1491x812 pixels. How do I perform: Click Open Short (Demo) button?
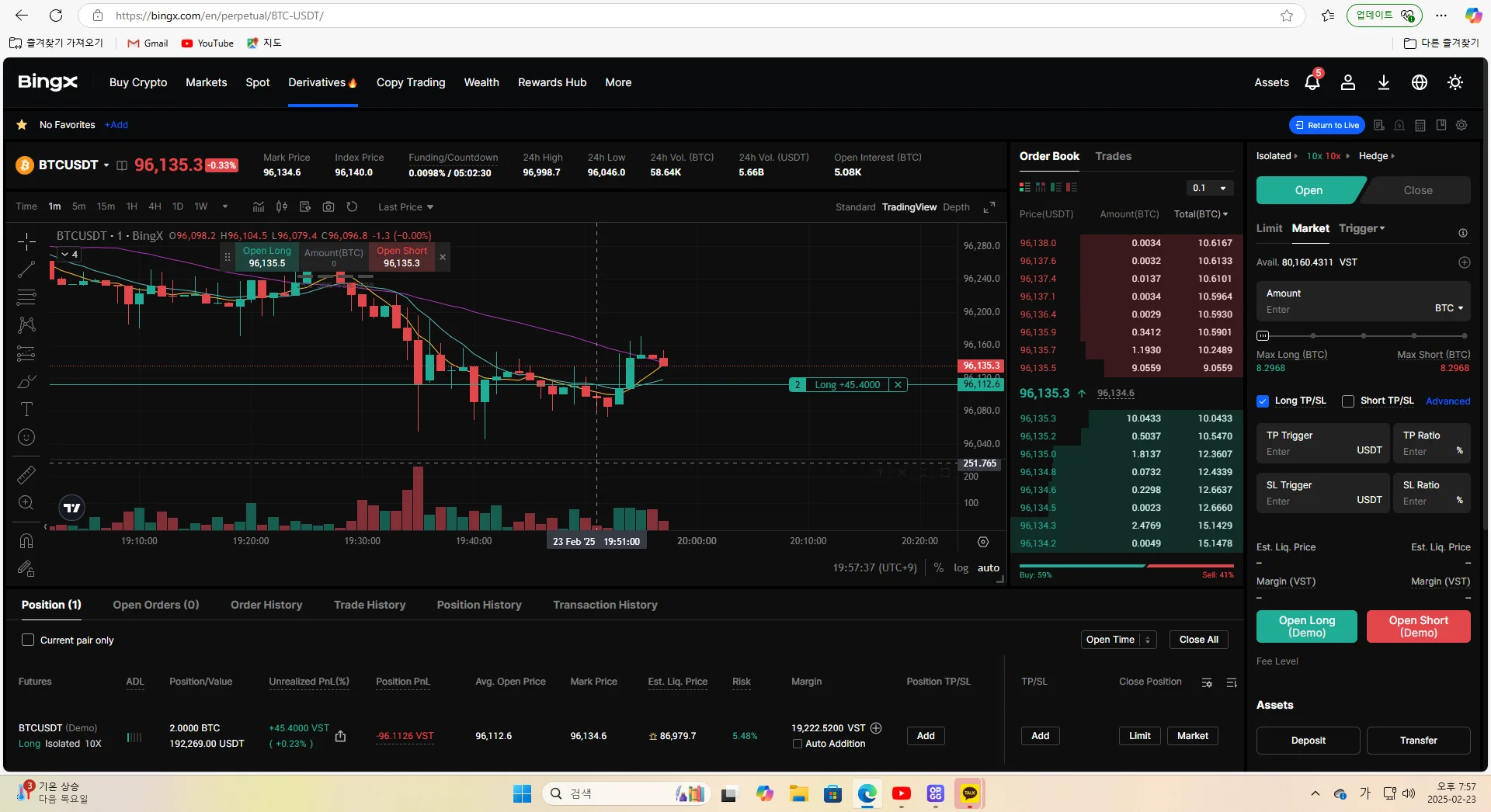(1419, 626)
